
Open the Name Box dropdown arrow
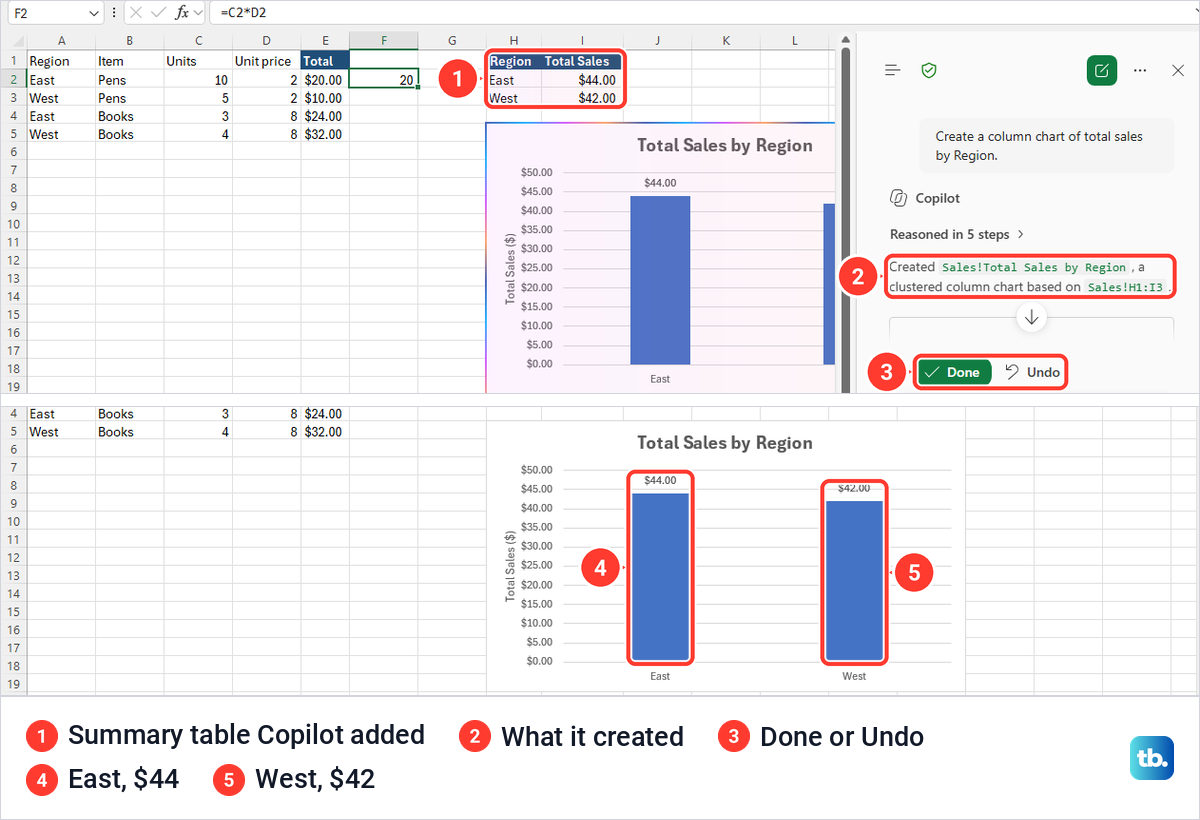click(x=94, y=13)
